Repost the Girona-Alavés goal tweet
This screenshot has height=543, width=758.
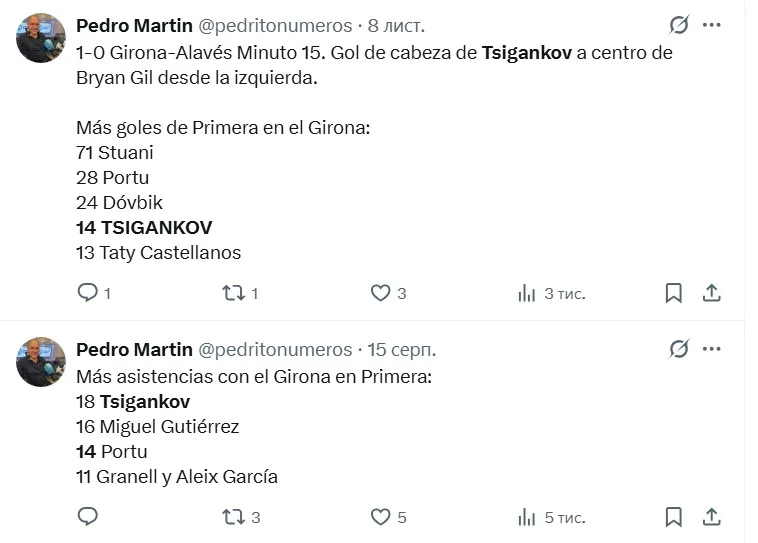[232, 293]
